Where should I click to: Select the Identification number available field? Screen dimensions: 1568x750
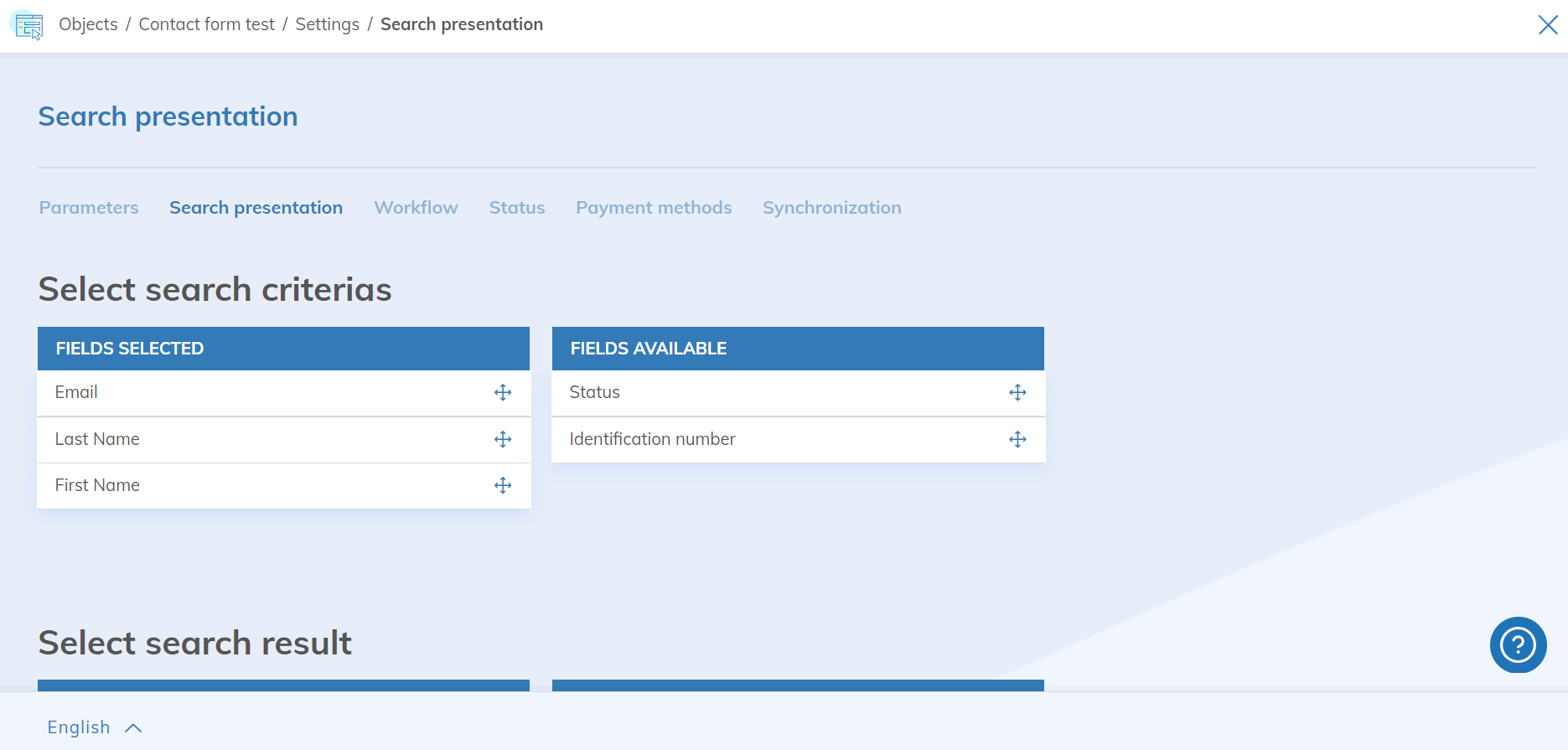(x=652, y=439)
